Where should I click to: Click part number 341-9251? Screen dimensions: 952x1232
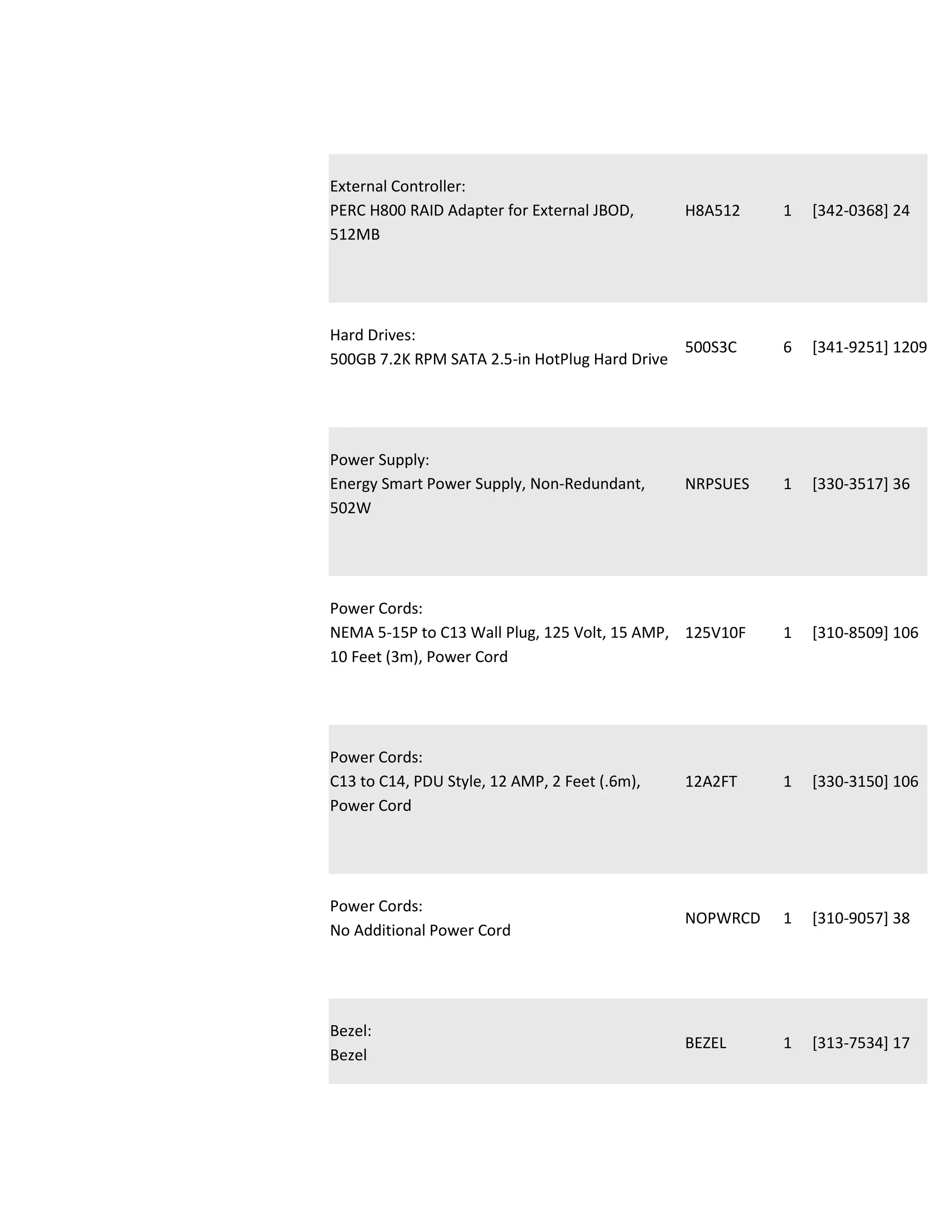click(850, 347)
